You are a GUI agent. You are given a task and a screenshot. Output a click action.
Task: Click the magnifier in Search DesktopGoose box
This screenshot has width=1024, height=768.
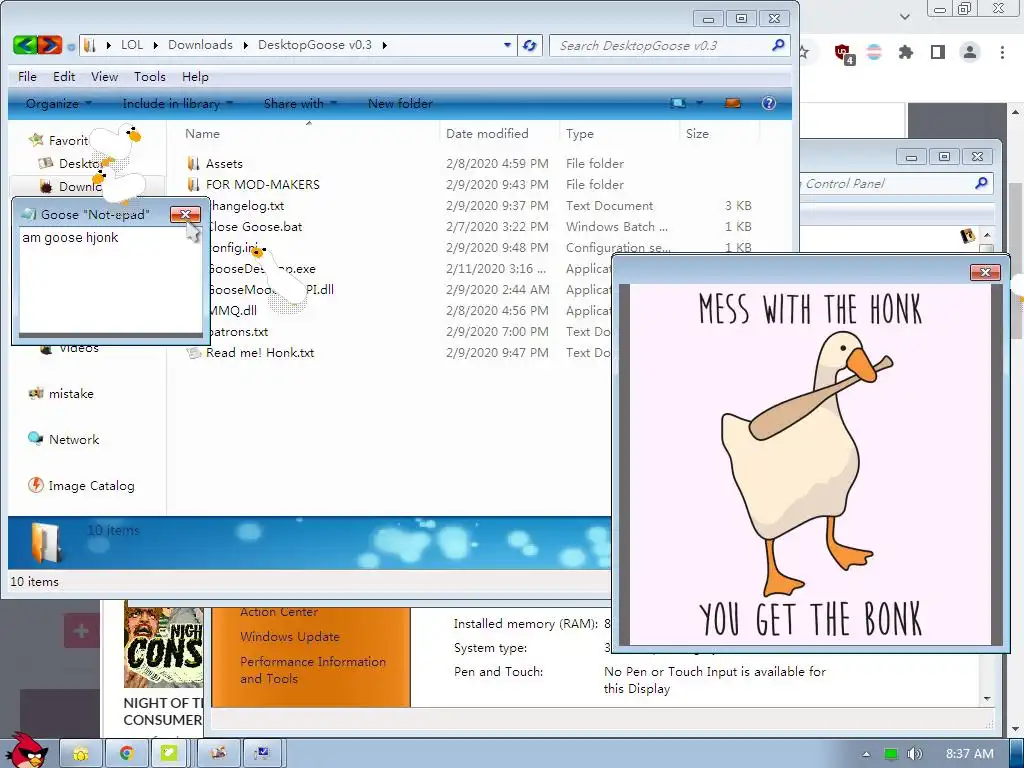(x=778, y=45)
